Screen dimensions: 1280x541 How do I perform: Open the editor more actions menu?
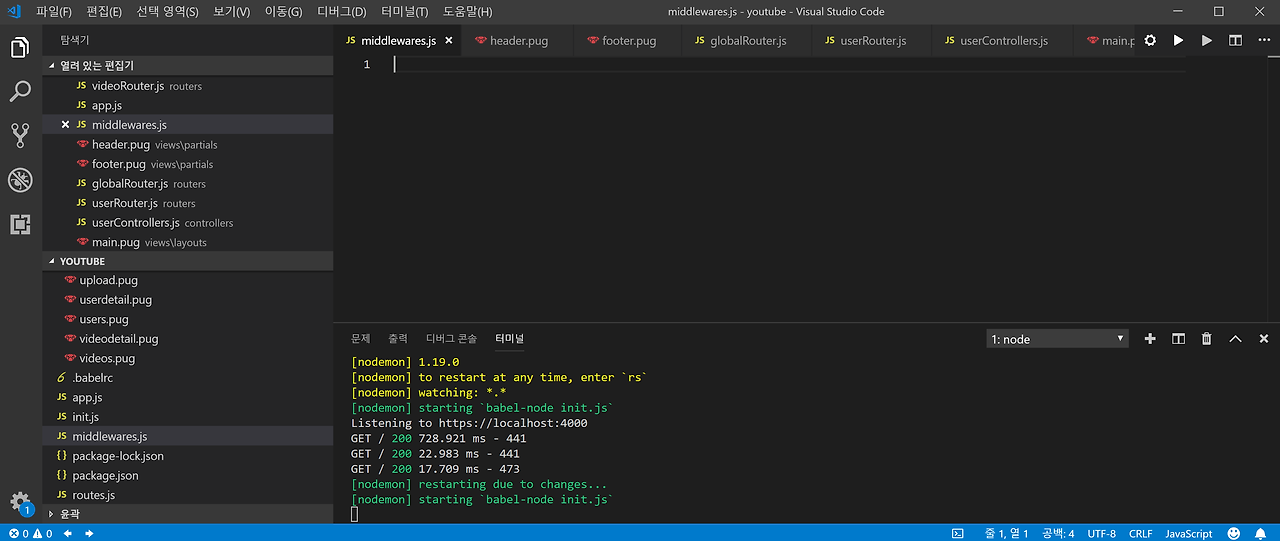pyautogui.click(x=1263, y=41)
